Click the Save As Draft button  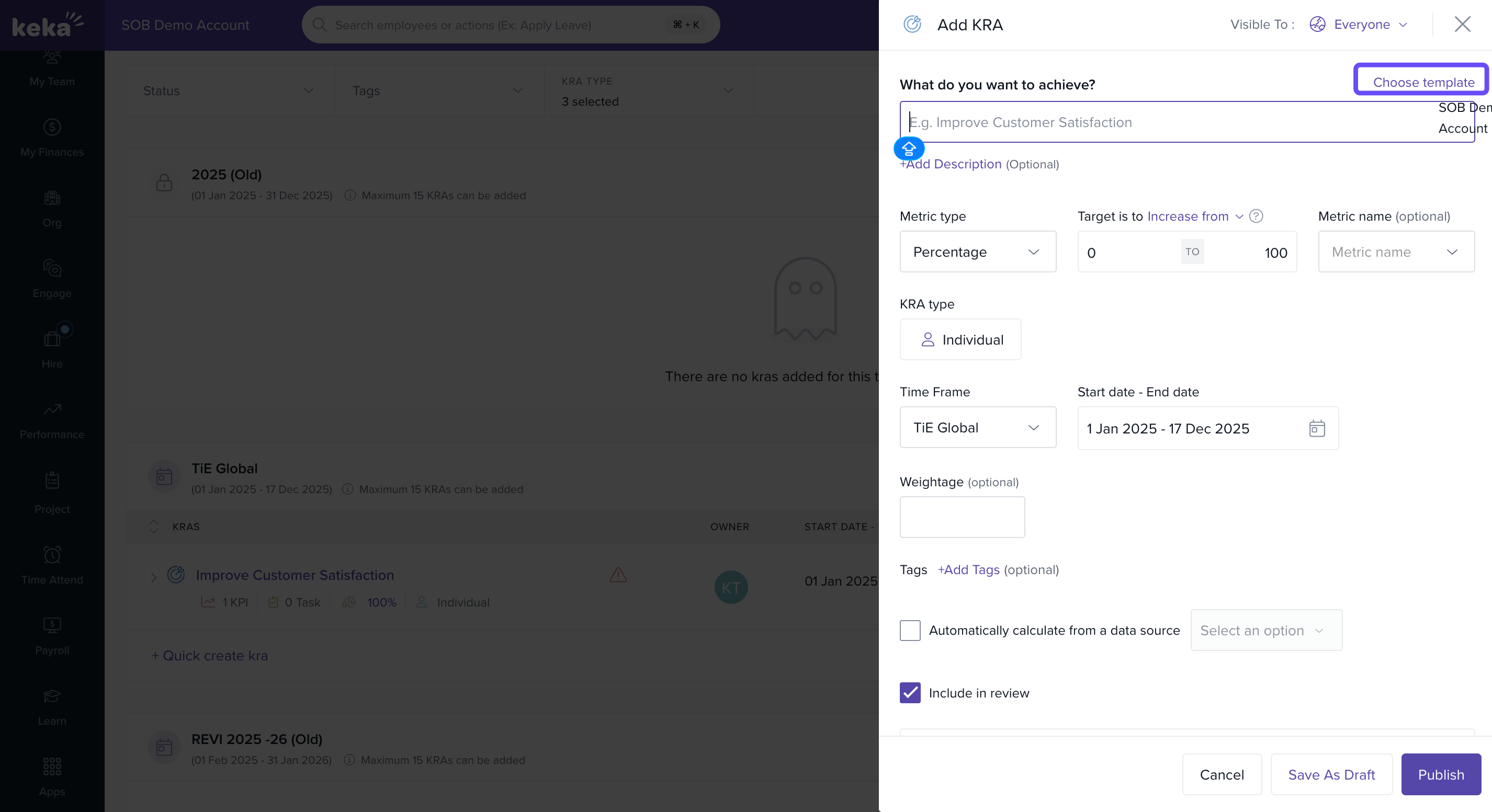coord(1331,774)
